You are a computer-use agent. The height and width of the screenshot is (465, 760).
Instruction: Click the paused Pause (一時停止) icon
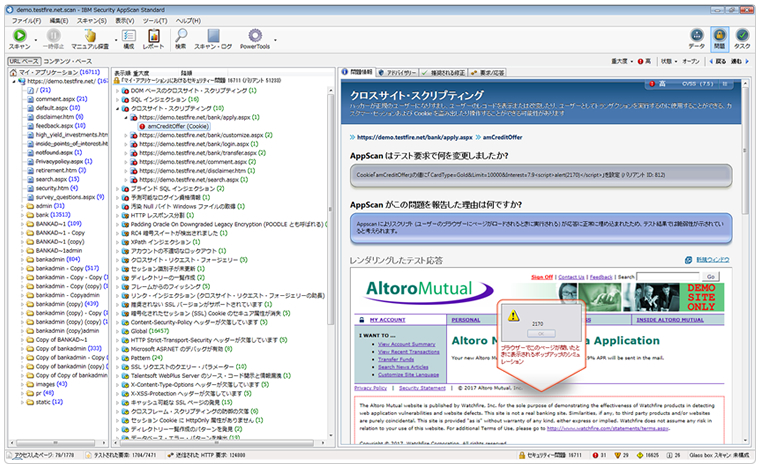53,35
